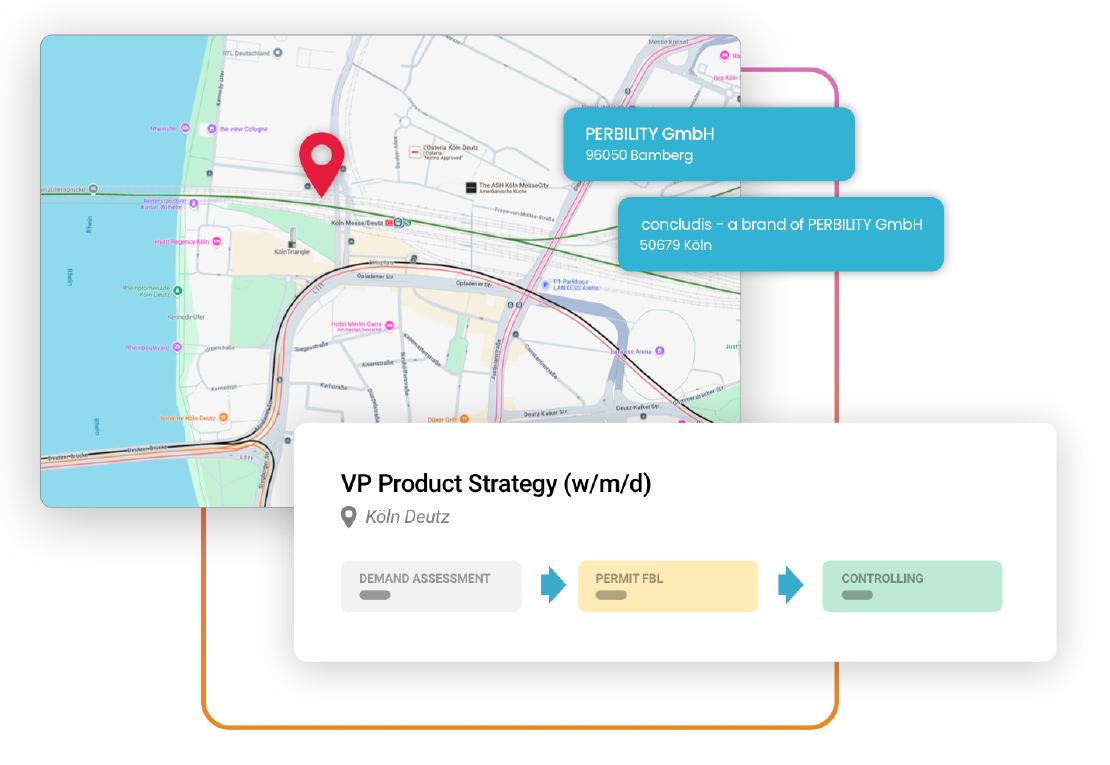
Task: Click the Rheinufer camera marker icon
Action: (x=185, y=128)
